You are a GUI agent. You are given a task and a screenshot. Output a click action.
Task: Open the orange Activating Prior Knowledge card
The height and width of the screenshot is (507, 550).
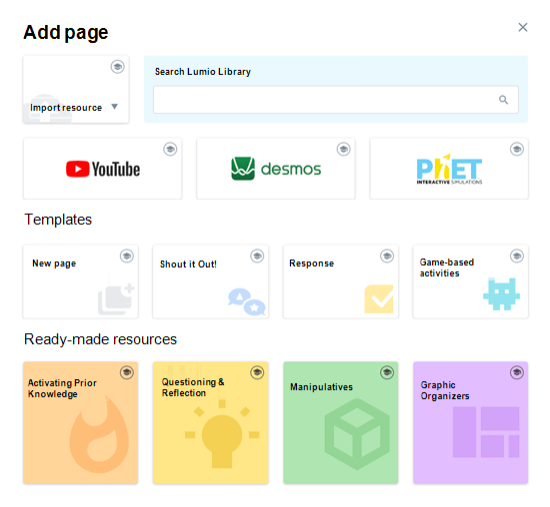click(x=81, y=423)
